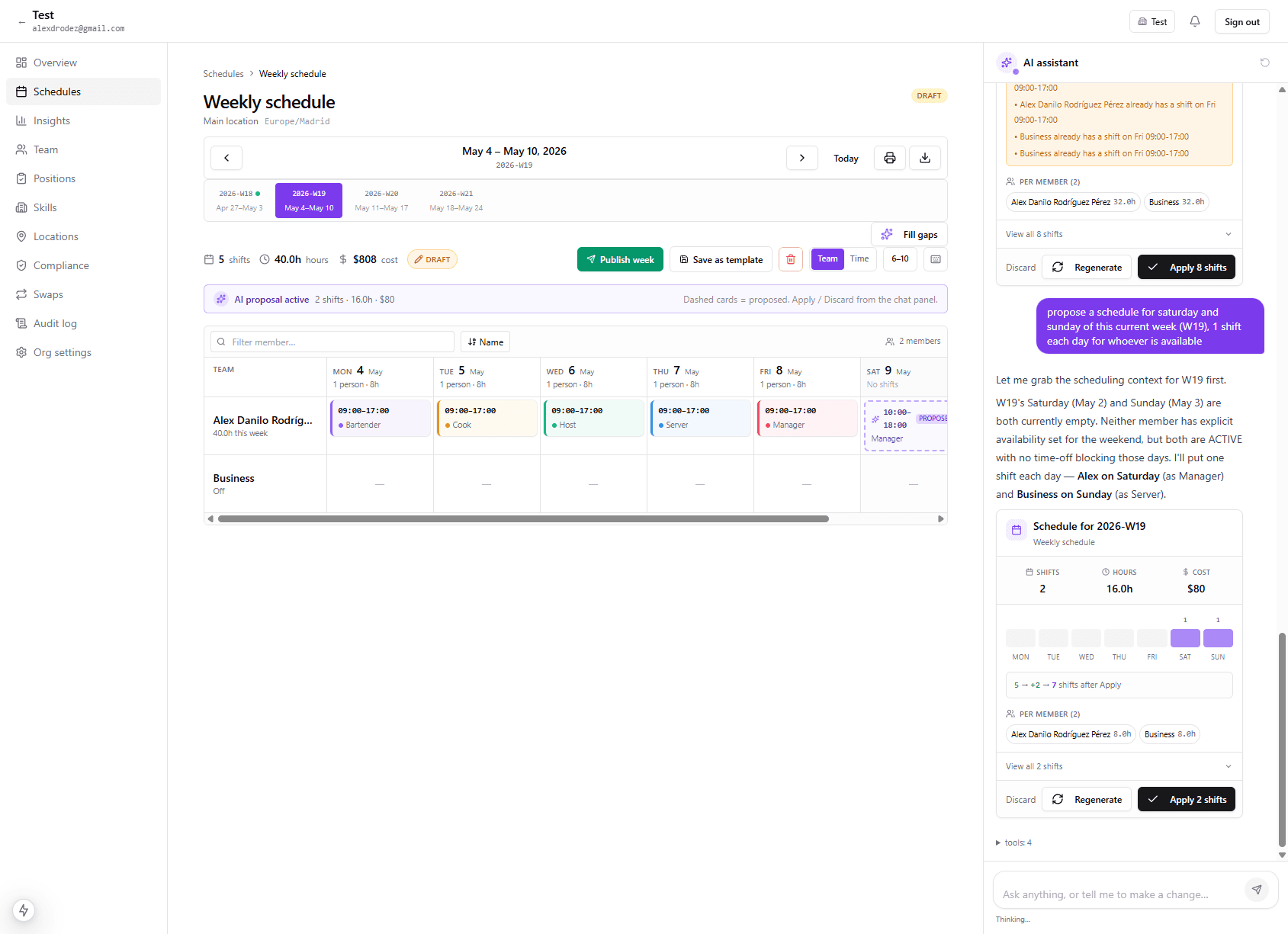Click the AI chat panel vertical scrollbar
This screenshot has width=1288, height=934.
[1282, 740]
